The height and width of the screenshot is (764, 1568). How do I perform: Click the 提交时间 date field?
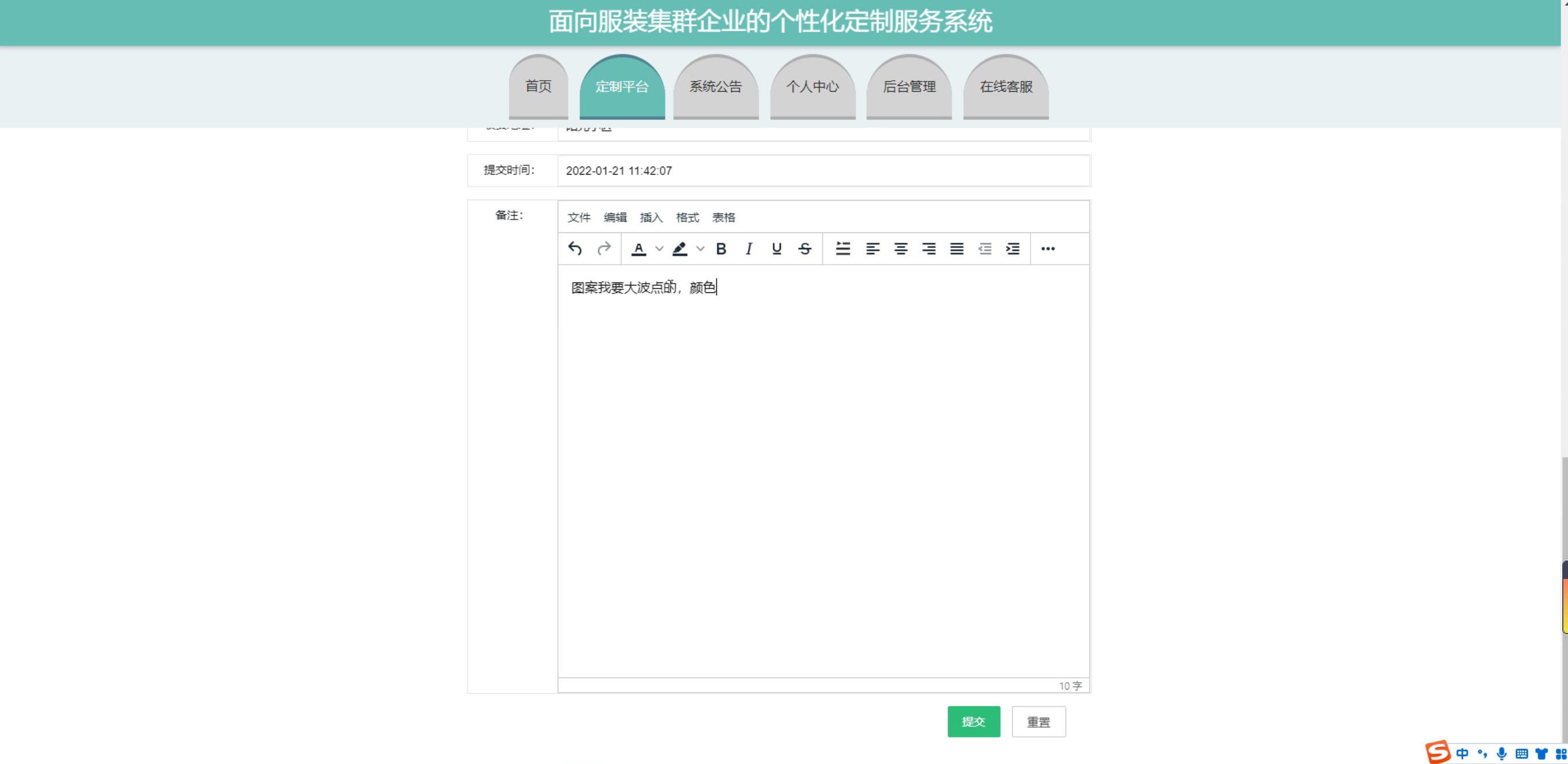click(x=823, y=171)
